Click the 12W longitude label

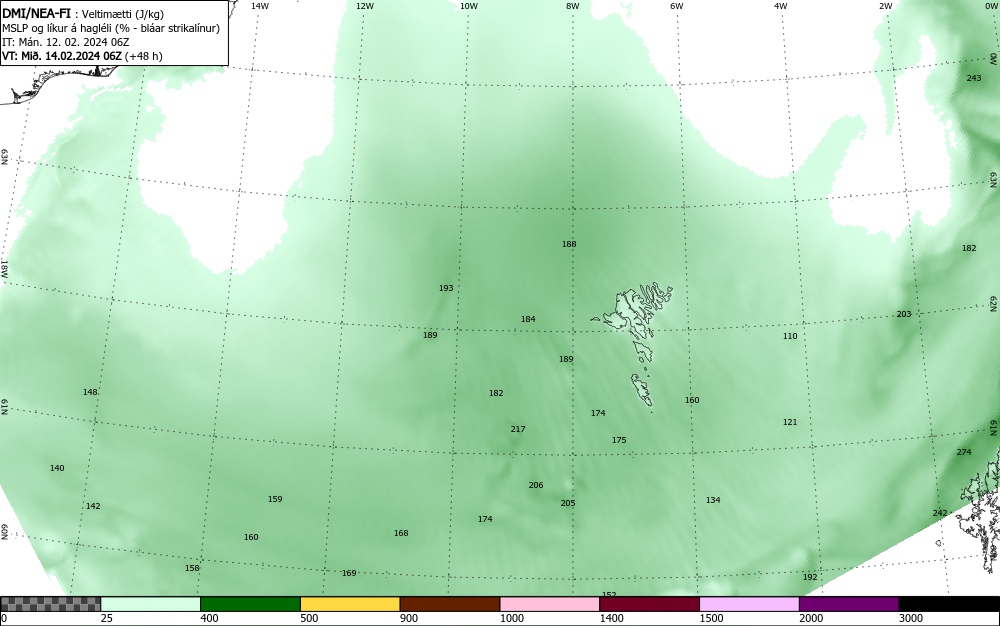[x=364, y=6]
